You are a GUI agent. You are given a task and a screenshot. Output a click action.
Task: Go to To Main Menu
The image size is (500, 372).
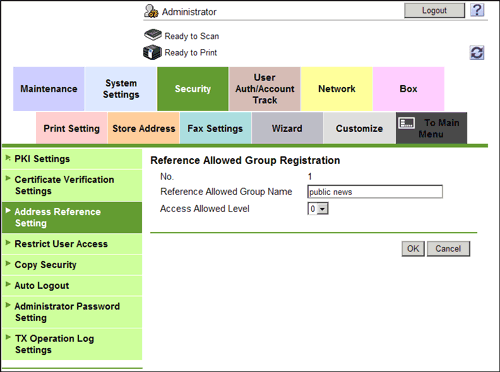[431, 128]
